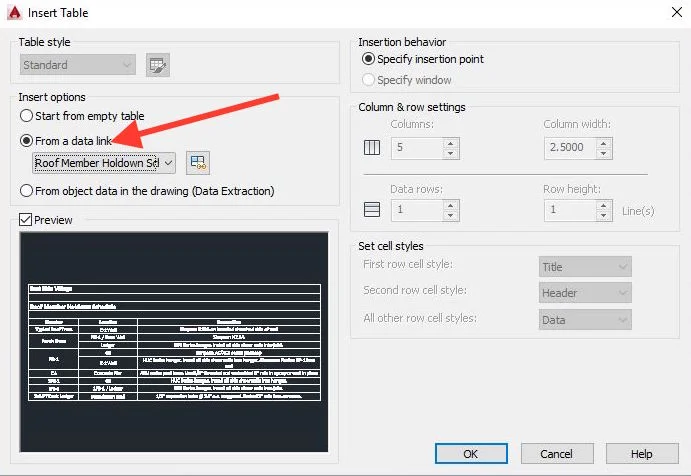Open the Data Link Manager icon
The image size is (691, 476).
pos(198,163)
